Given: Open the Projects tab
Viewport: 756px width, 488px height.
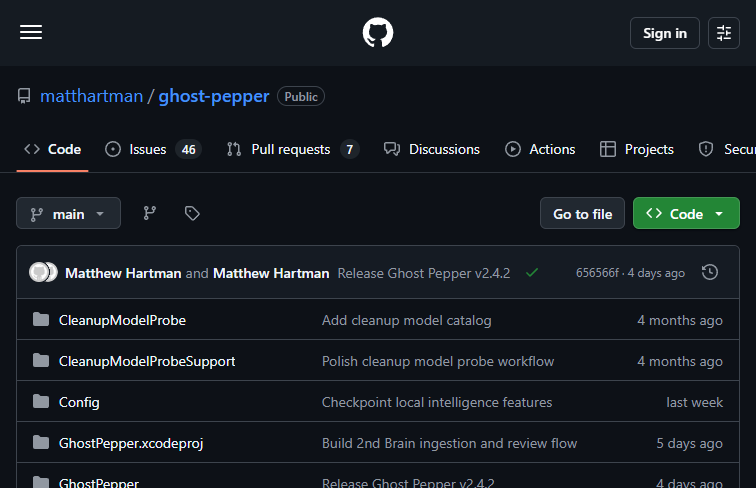Looking at the screenshot, I should coord(636,149).
